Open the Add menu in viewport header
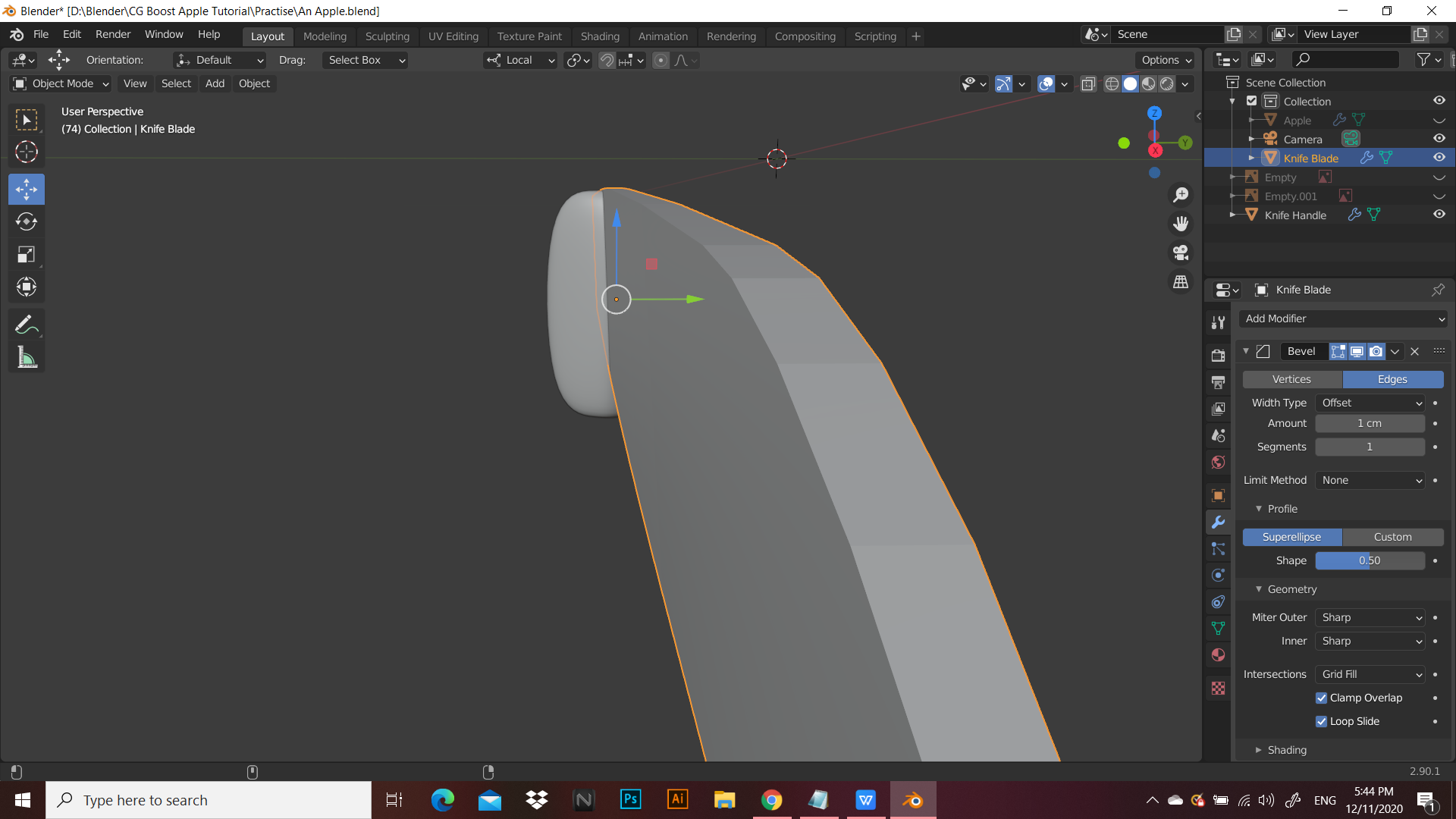Viewport: 1456px width, 819px height. pyautogui.click(x=215, y=83)
